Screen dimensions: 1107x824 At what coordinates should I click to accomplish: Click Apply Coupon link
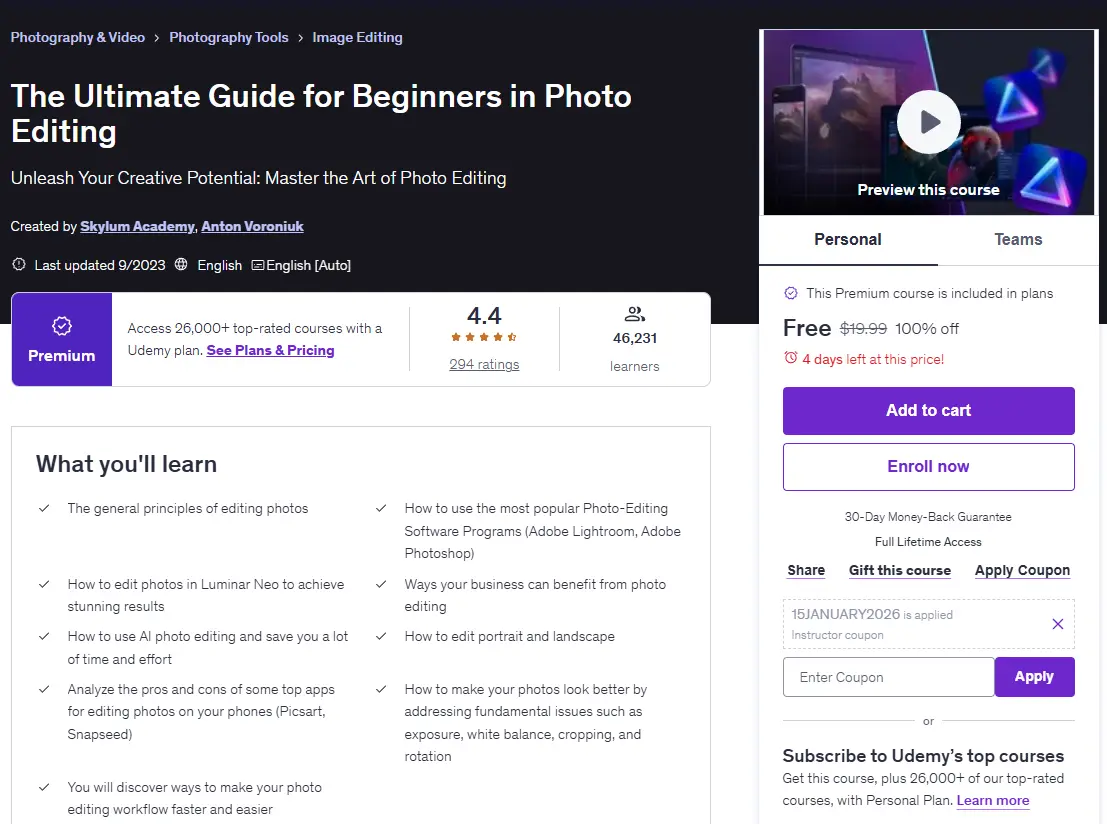(1022, 571)
